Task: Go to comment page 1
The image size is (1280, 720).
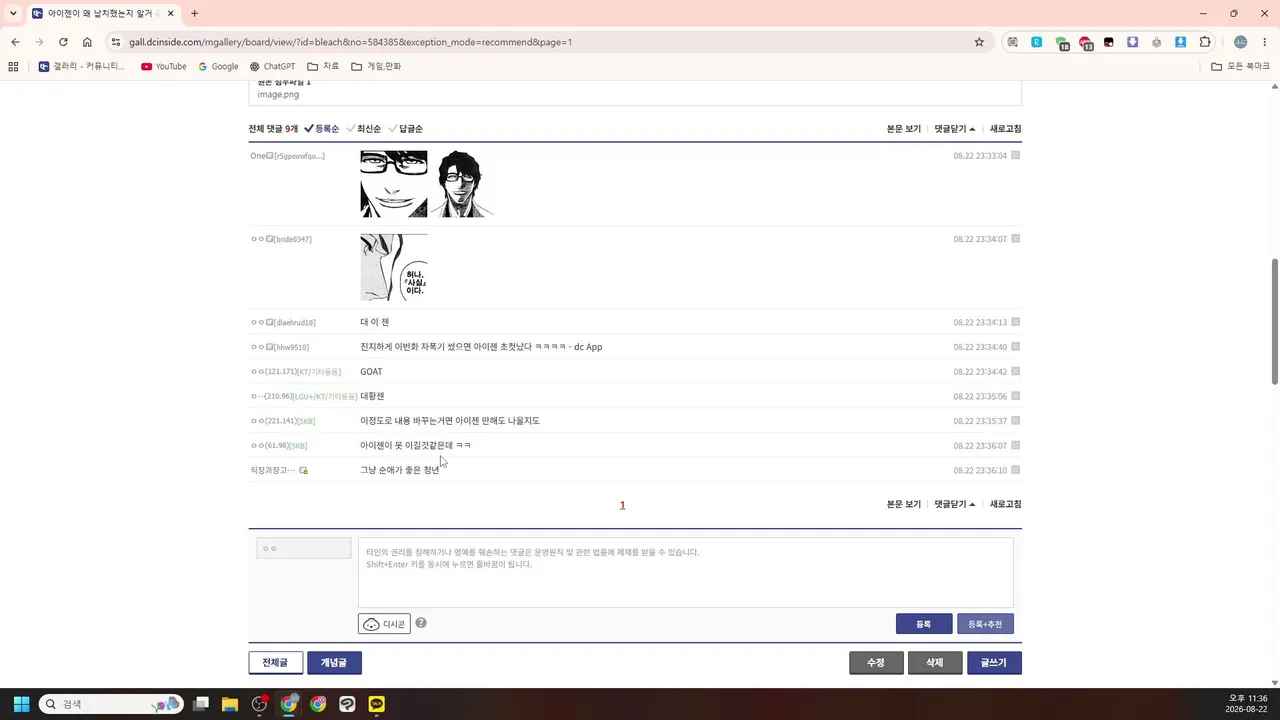Action: point(622,505)
